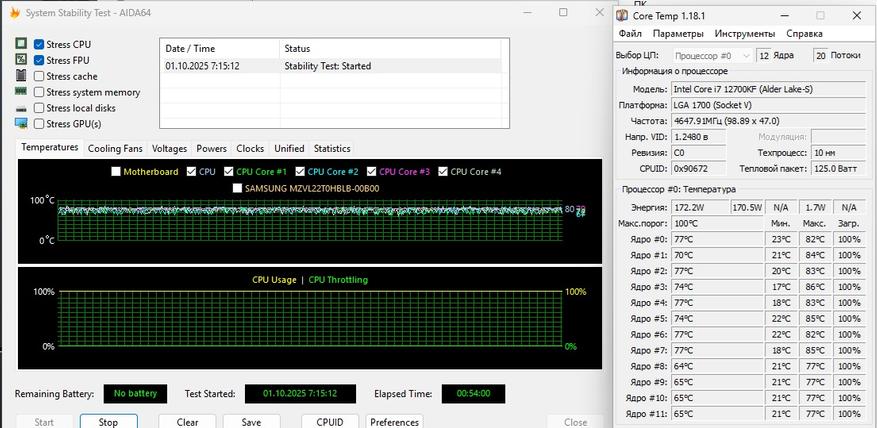877x428 pixels.
Task: Click the log date 01.10.2025 7:15:12
Action: tap(202, 66)
